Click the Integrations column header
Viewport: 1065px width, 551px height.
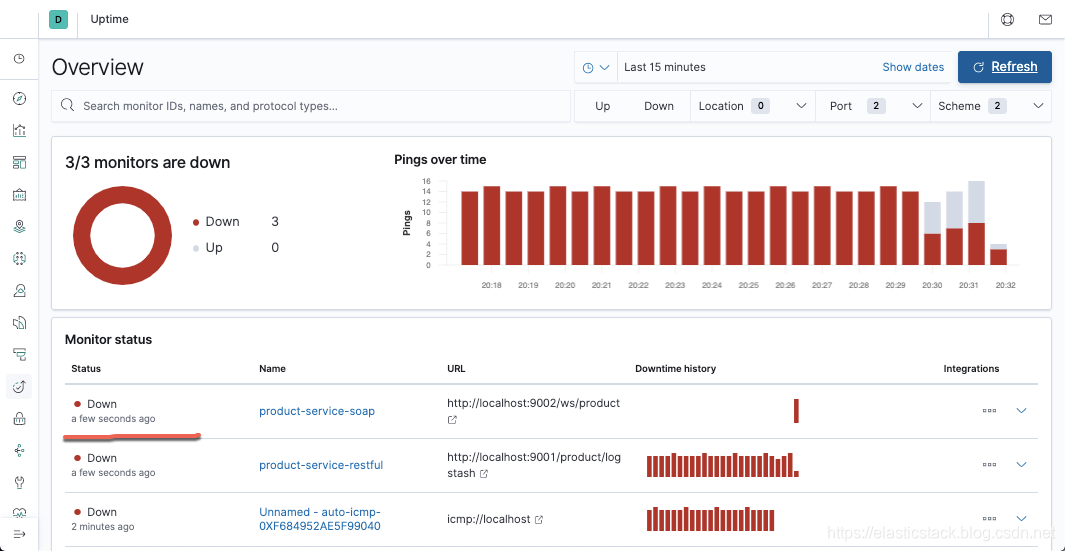(x=971, y=368)
